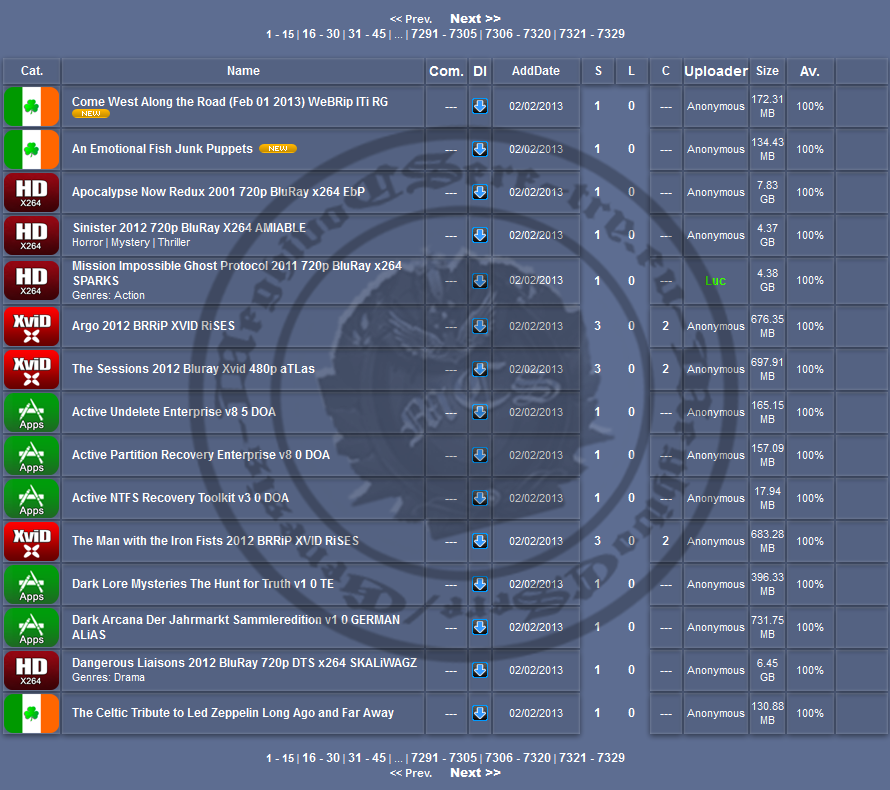Open XviD category beside Man with Iron Fists
This screenshot has height=790, width=890.
31,541
